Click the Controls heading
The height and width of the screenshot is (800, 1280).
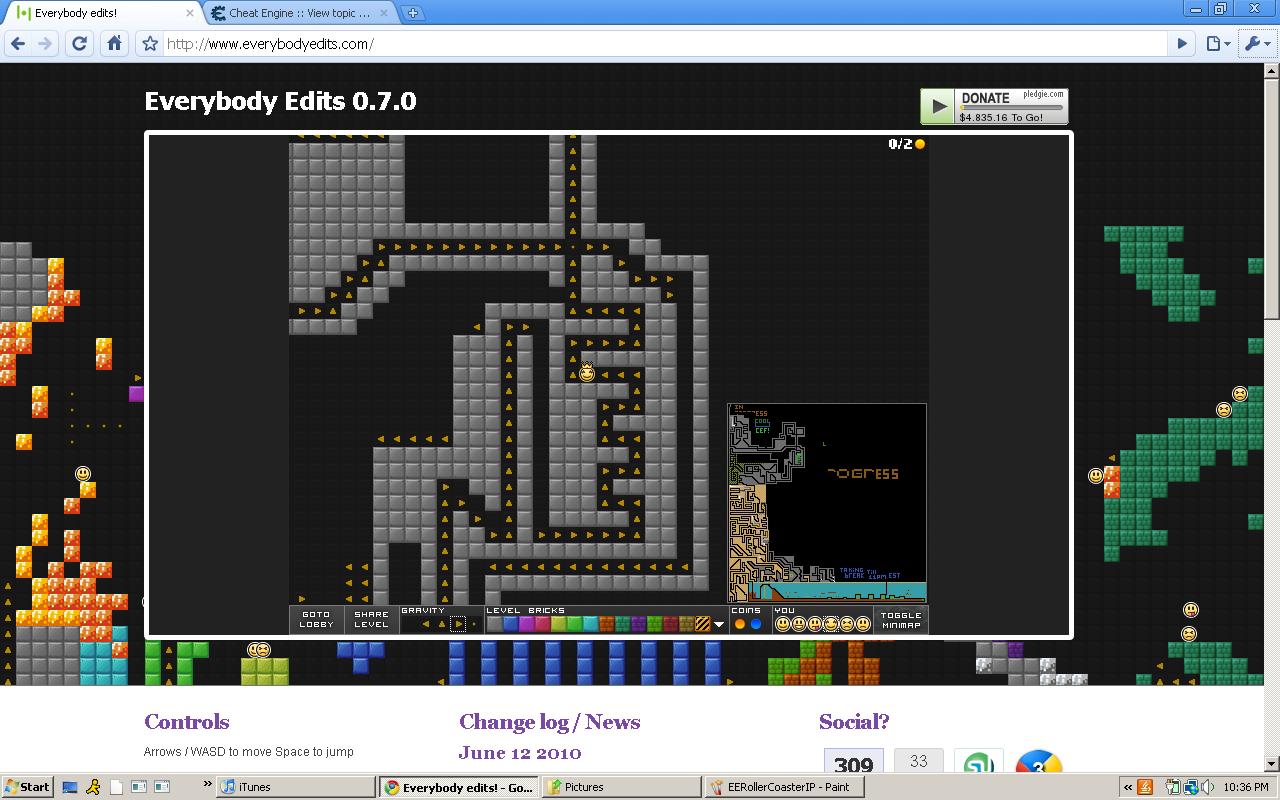187,722
